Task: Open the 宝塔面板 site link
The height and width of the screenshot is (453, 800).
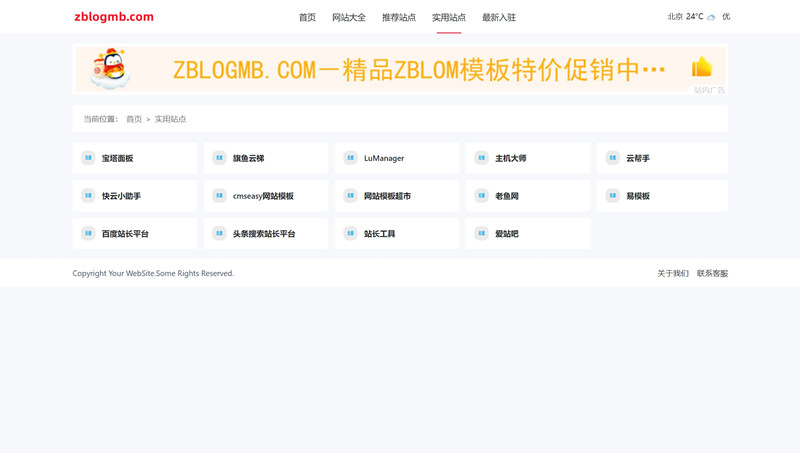Action: 117,158
